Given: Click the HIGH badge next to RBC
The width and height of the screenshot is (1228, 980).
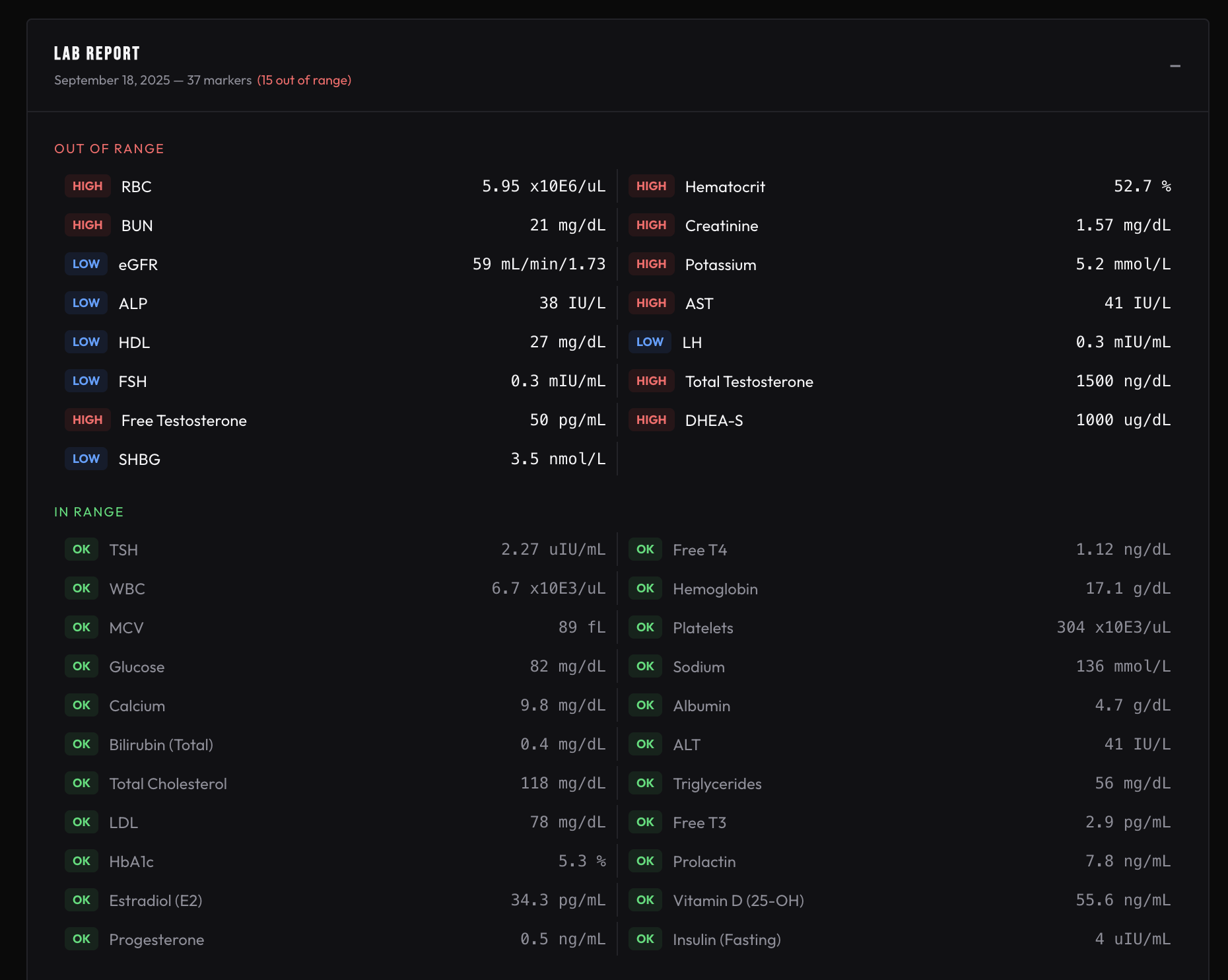Looking at the screenshot, I should (88, 186).
